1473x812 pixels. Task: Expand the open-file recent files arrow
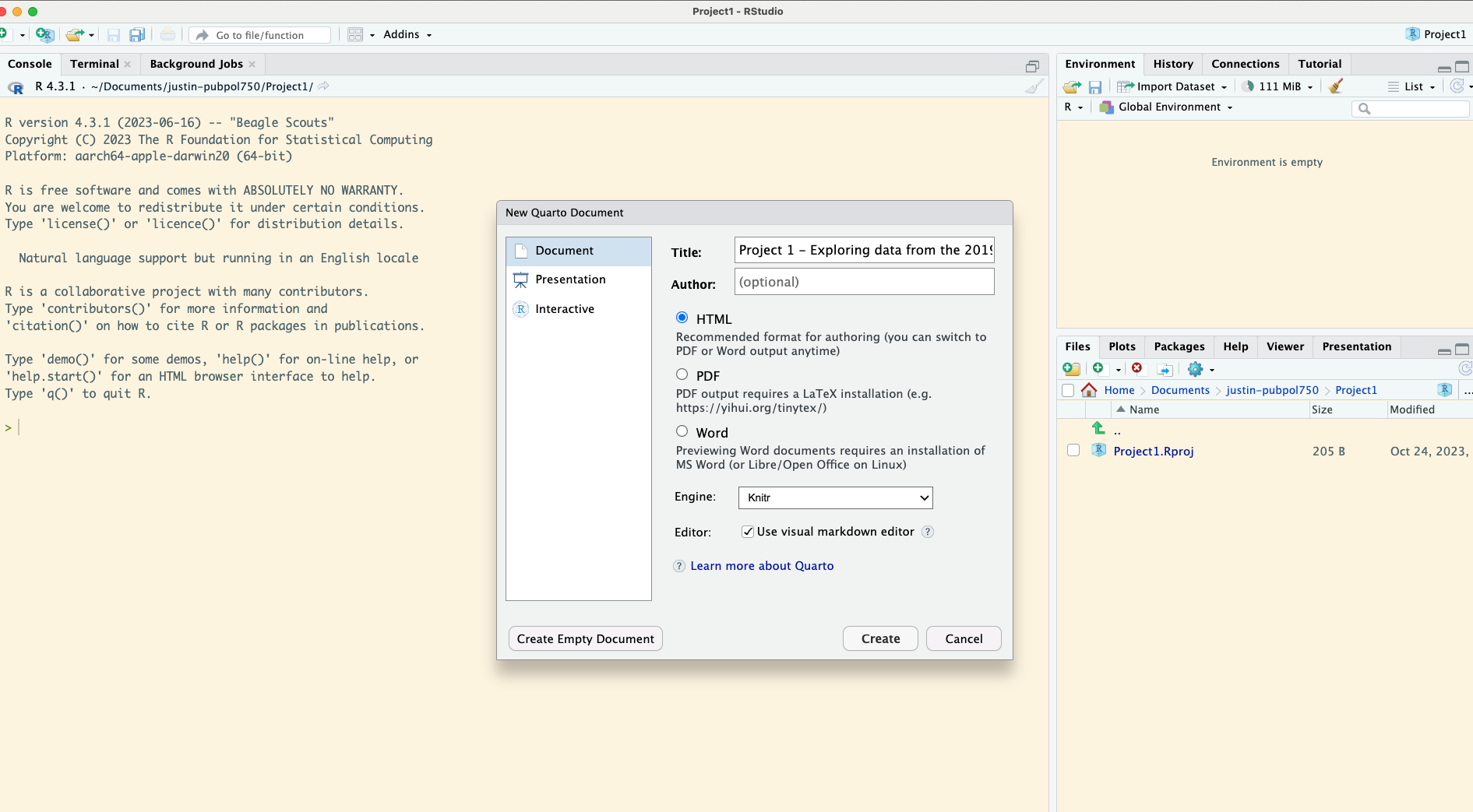tap(91, 36)
